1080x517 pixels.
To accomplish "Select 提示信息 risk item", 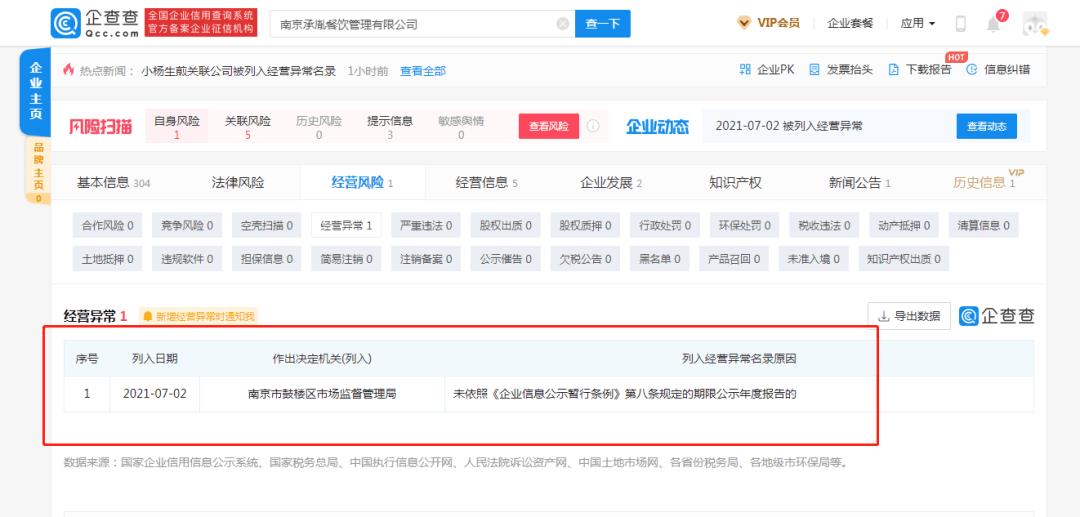I will tap(390, 127).
